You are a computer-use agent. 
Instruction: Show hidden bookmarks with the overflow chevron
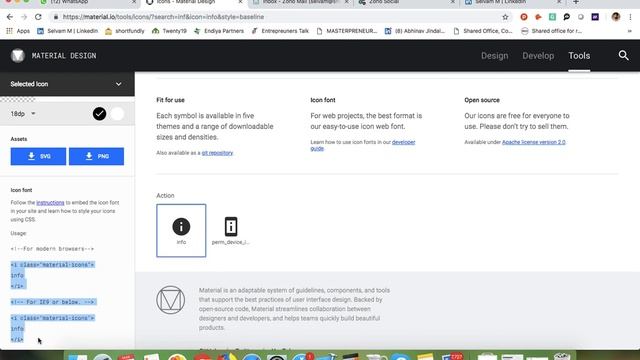click(x=630, y=31)
